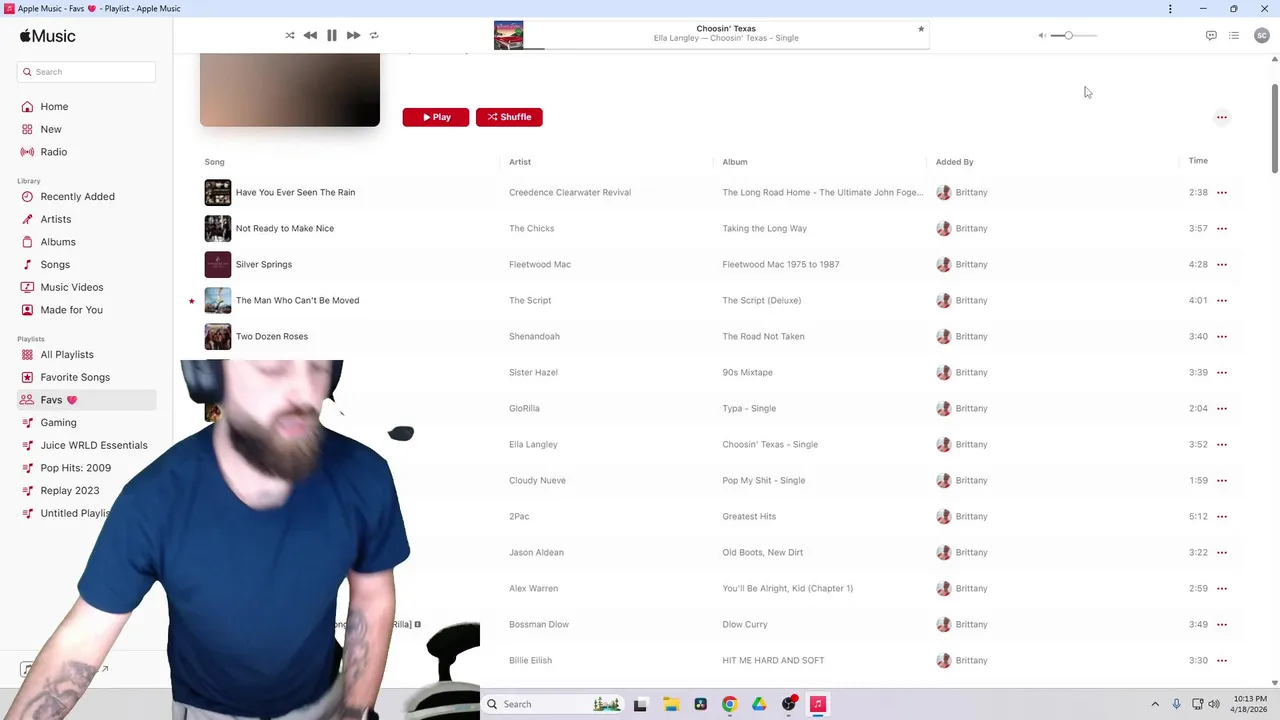This screenshot has width=1280, height=720.
Task: Toggle shuffle in the playback controls
Action: pyautogui.click(x=290, y=35)
